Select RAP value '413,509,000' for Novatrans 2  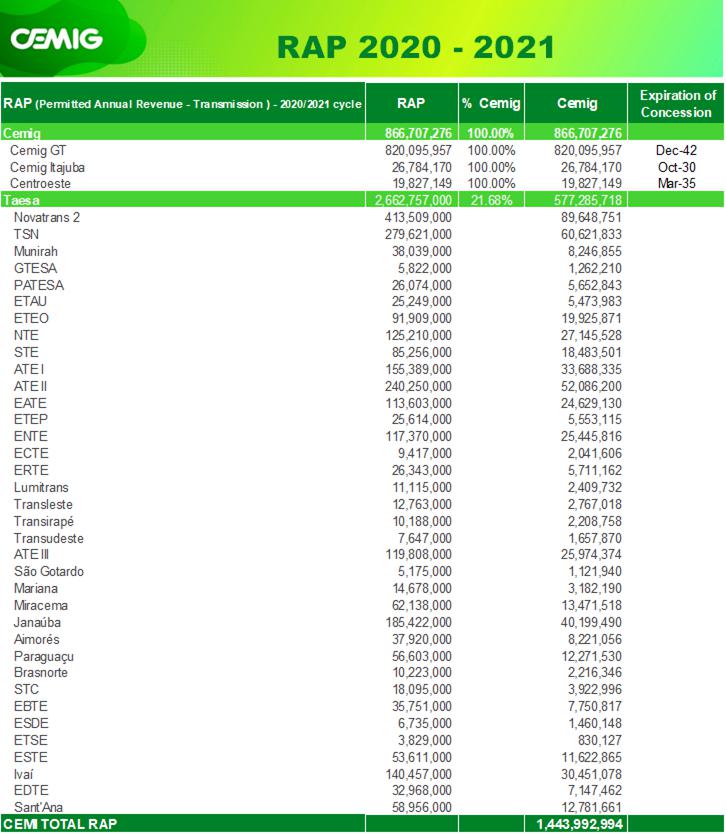coord(419,218)
